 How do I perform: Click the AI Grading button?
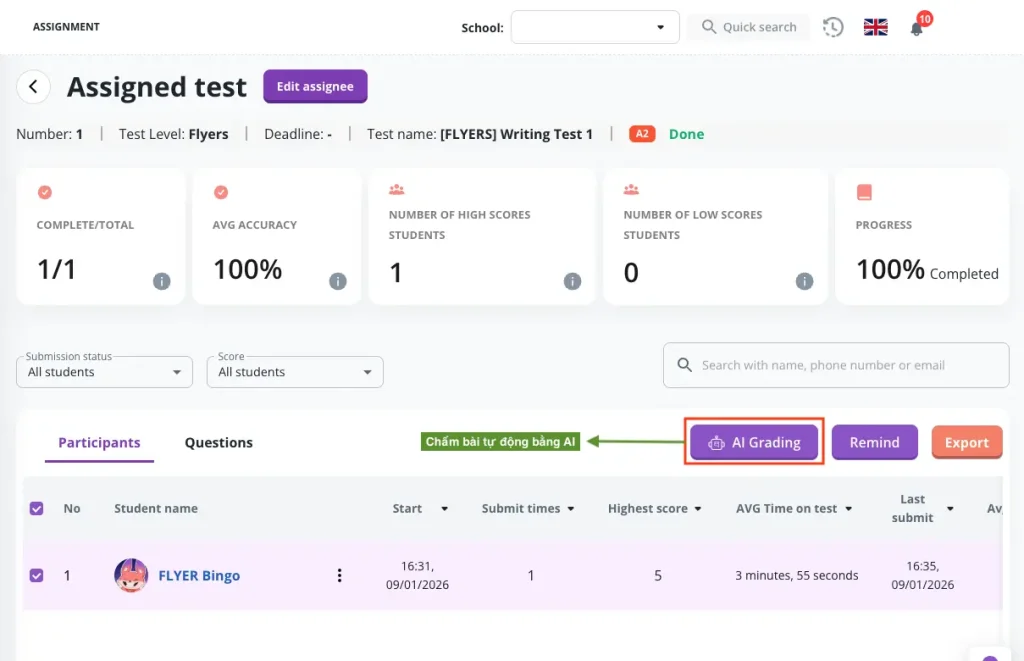tap(754, 443)
